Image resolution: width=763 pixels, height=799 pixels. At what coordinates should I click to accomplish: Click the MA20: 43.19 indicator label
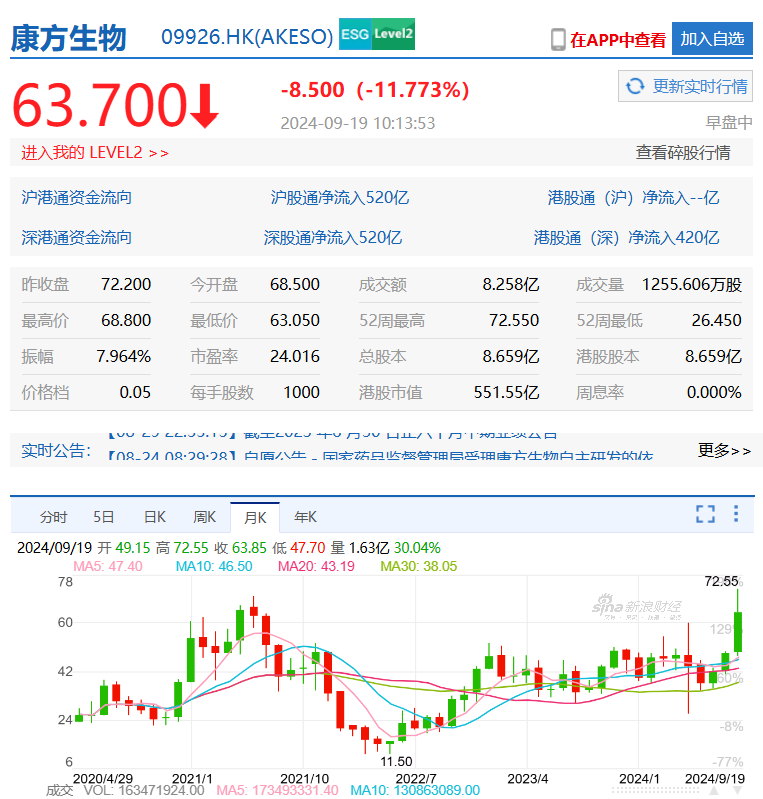(316, 566)
